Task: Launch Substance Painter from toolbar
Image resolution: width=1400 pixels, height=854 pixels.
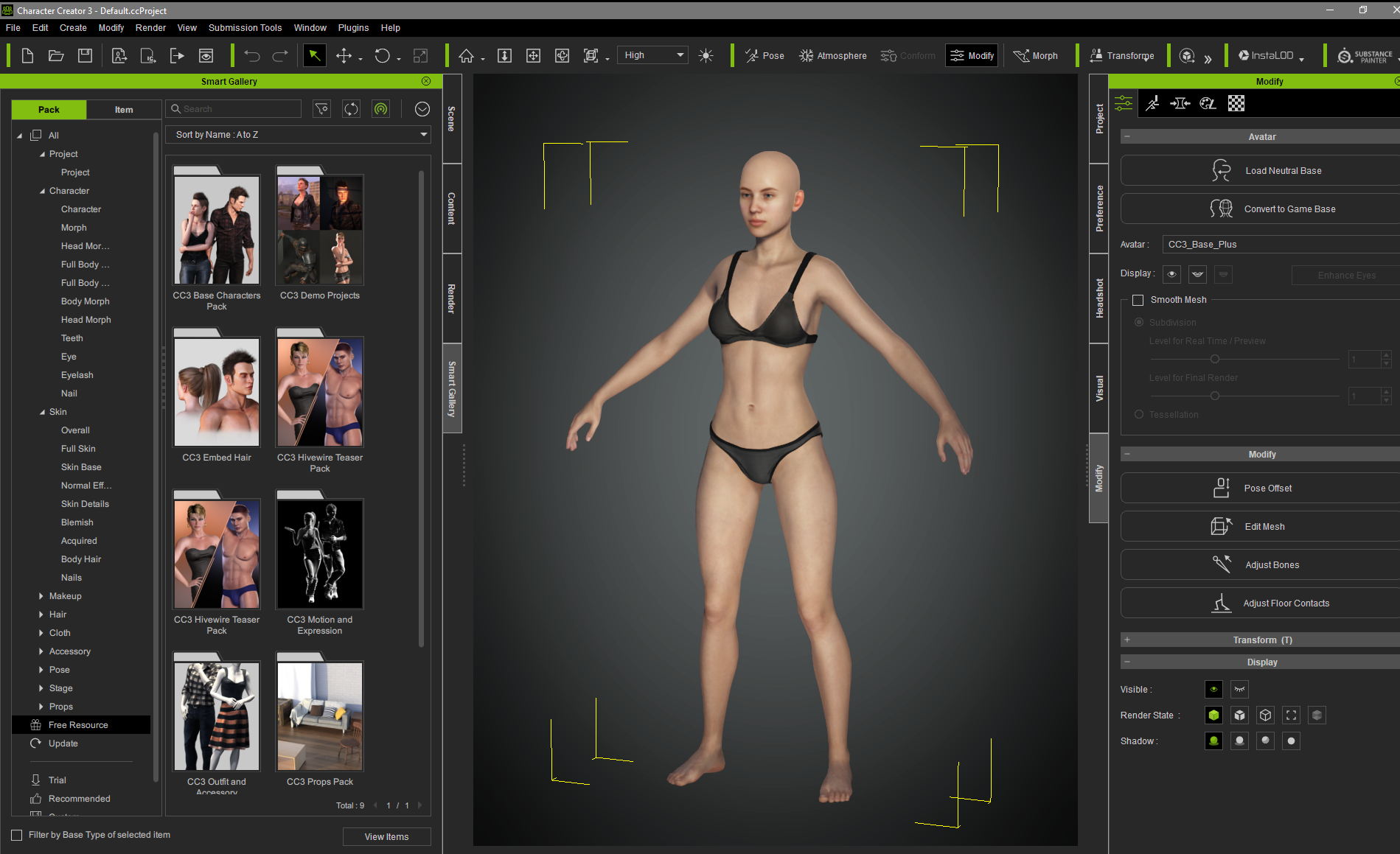Action: [1365, 56]
